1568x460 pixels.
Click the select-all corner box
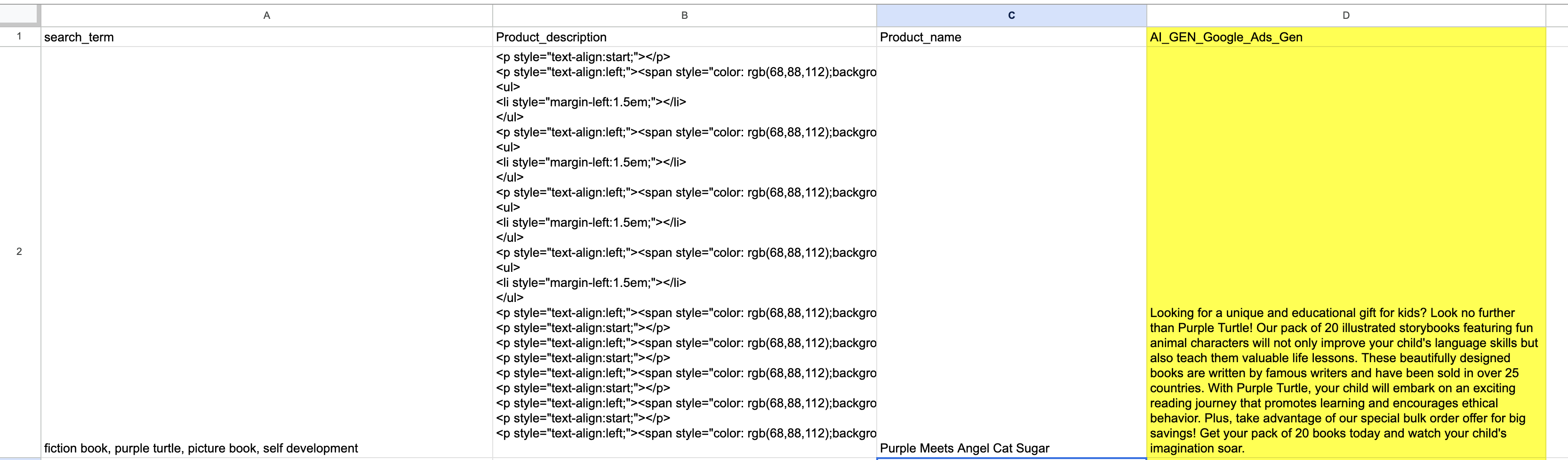(x=19, y=15)
